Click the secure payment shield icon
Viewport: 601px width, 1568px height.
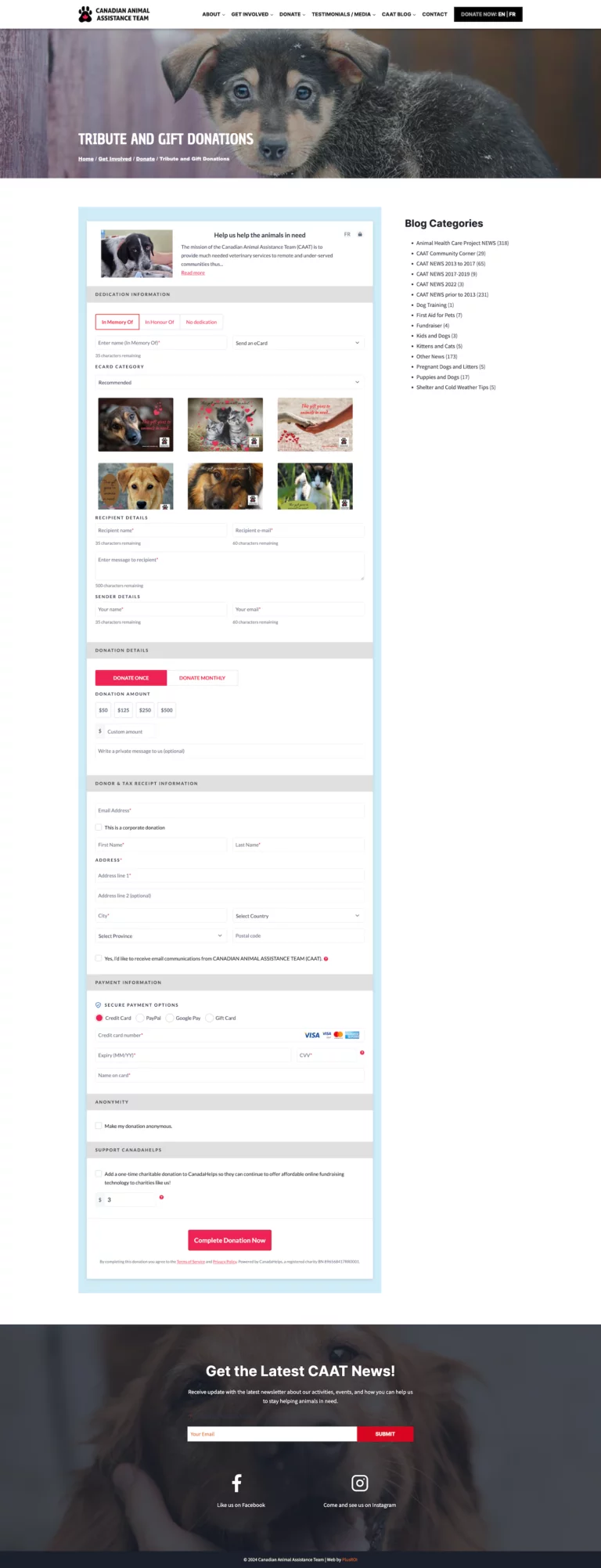pos(98,1005)
